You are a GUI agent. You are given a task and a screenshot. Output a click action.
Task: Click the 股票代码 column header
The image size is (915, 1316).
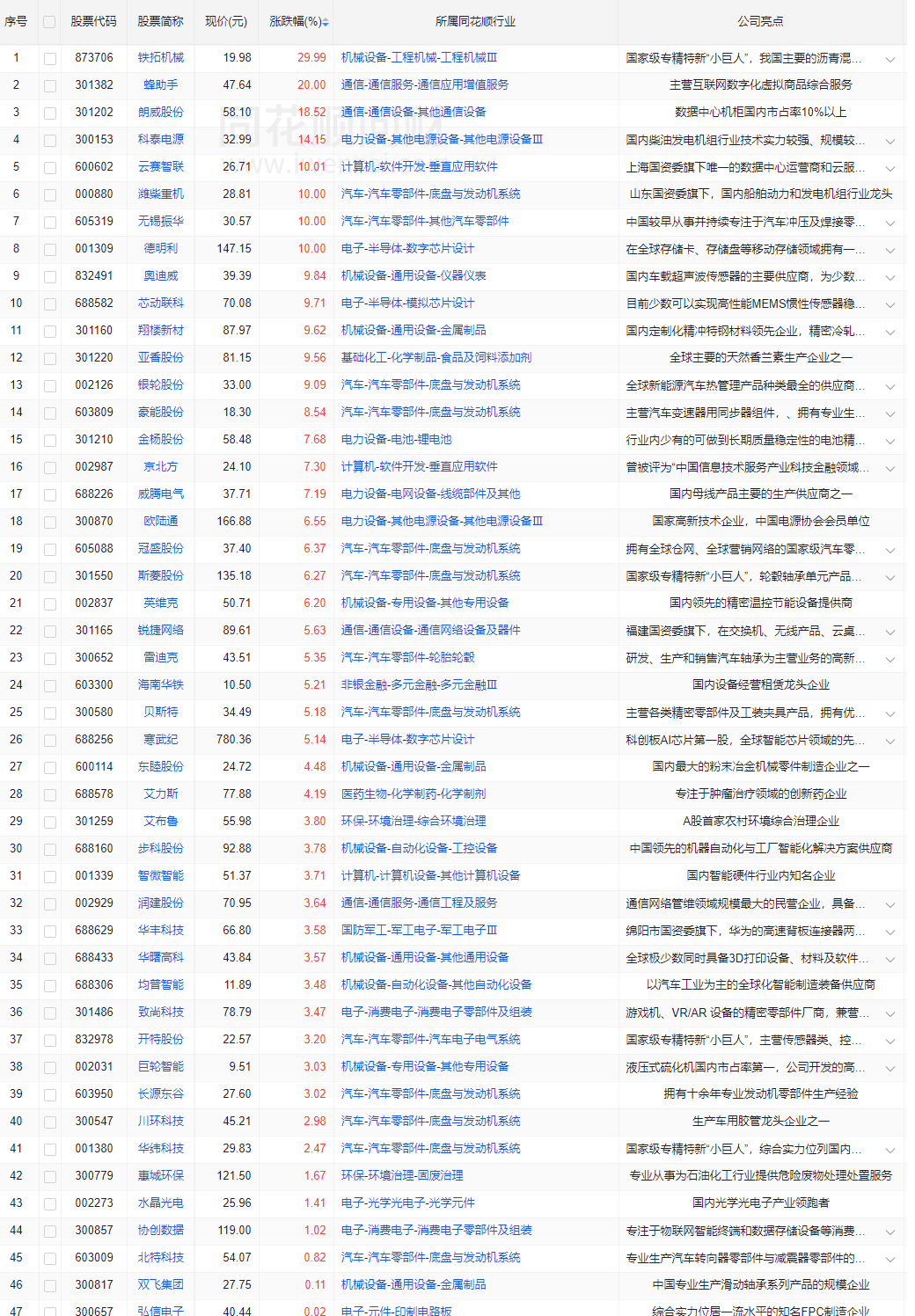pyautogui.click(x=94, y=22)
